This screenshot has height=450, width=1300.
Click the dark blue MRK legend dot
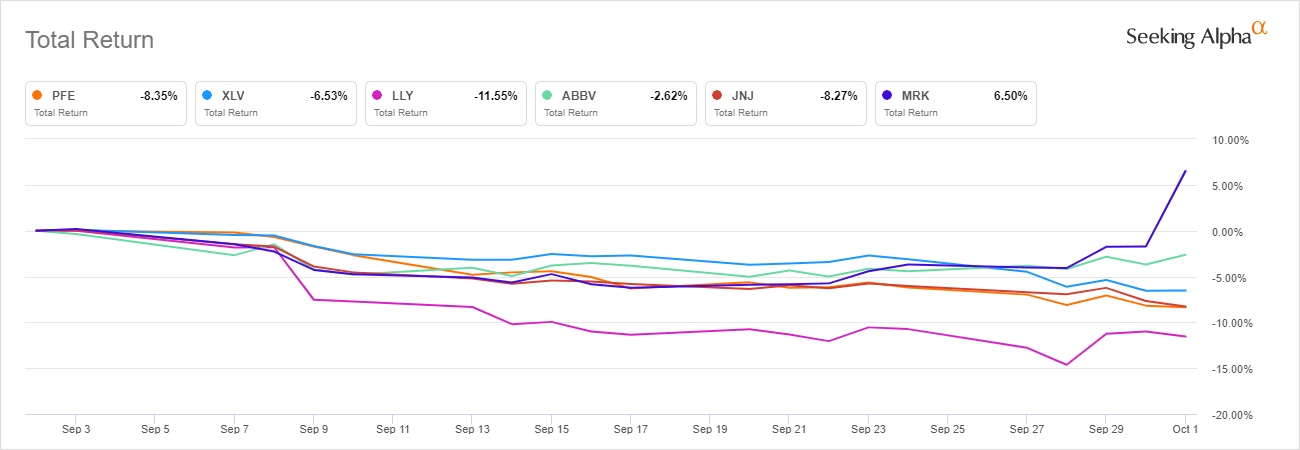pyautogui.click(x=887, y=95)
